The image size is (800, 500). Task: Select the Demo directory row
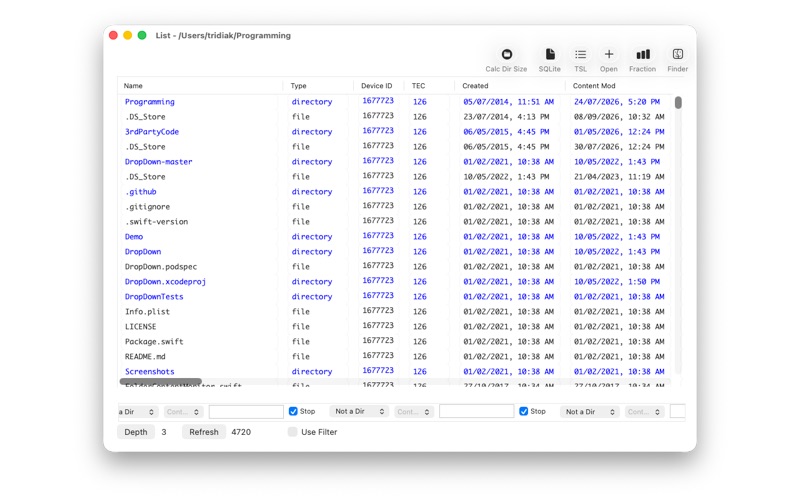coord(395,237)
